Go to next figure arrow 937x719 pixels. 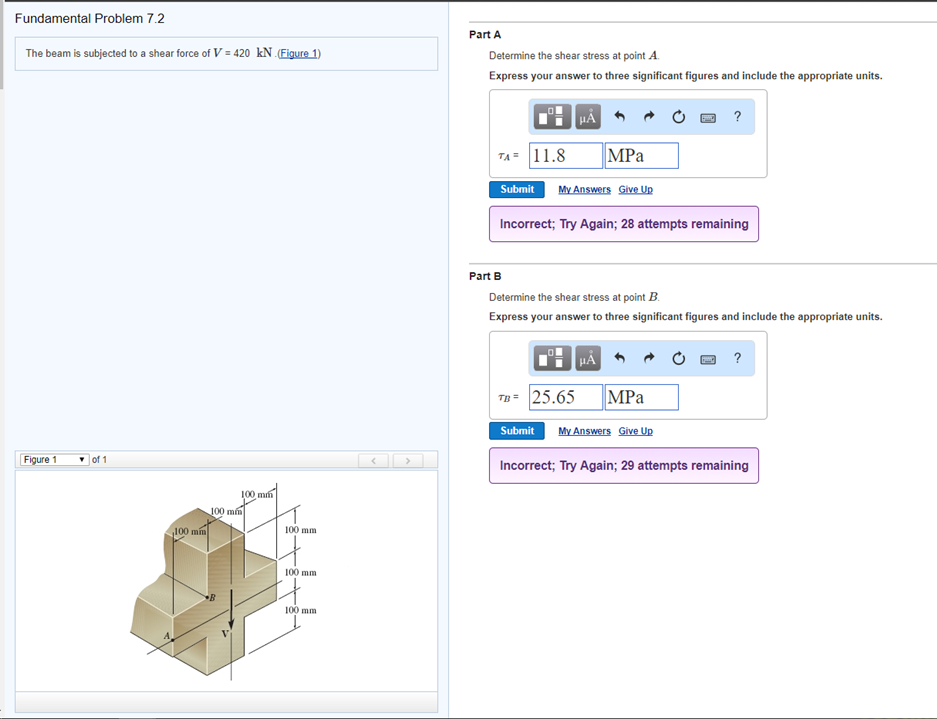pyautogui.click(x=408, y=460)
